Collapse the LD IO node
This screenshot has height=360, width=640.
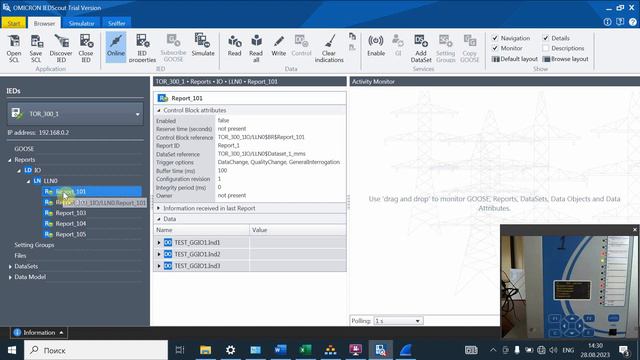(x=19, y=171)
